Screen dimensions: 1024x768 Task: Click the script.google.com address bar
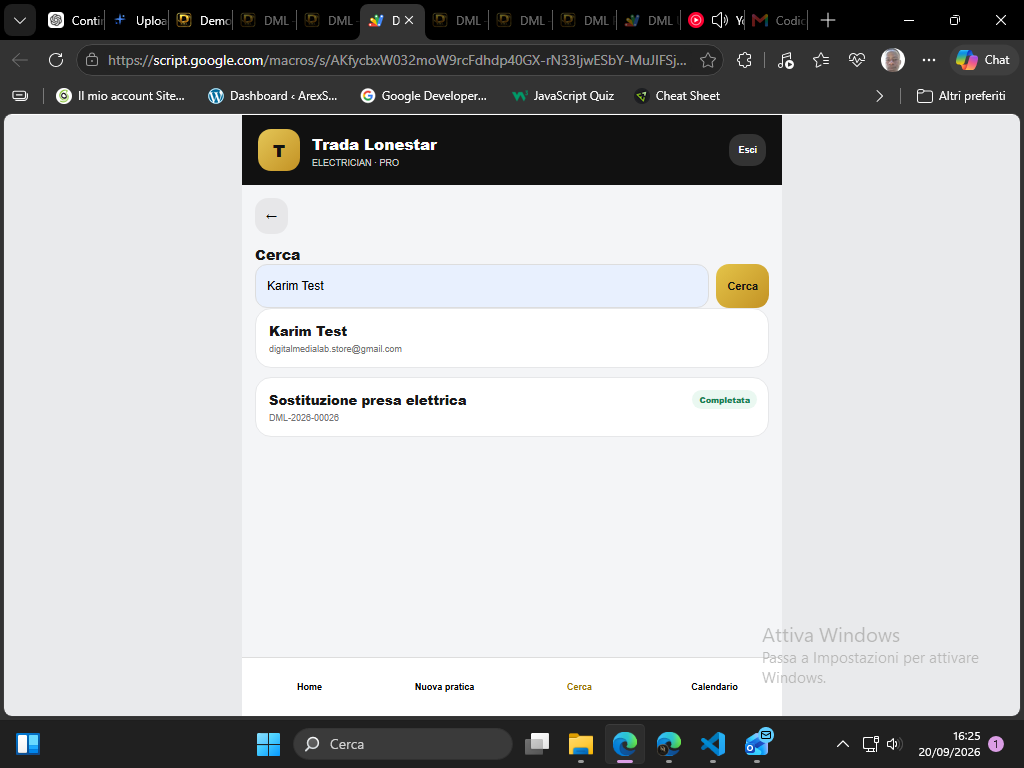click(397, 60)
